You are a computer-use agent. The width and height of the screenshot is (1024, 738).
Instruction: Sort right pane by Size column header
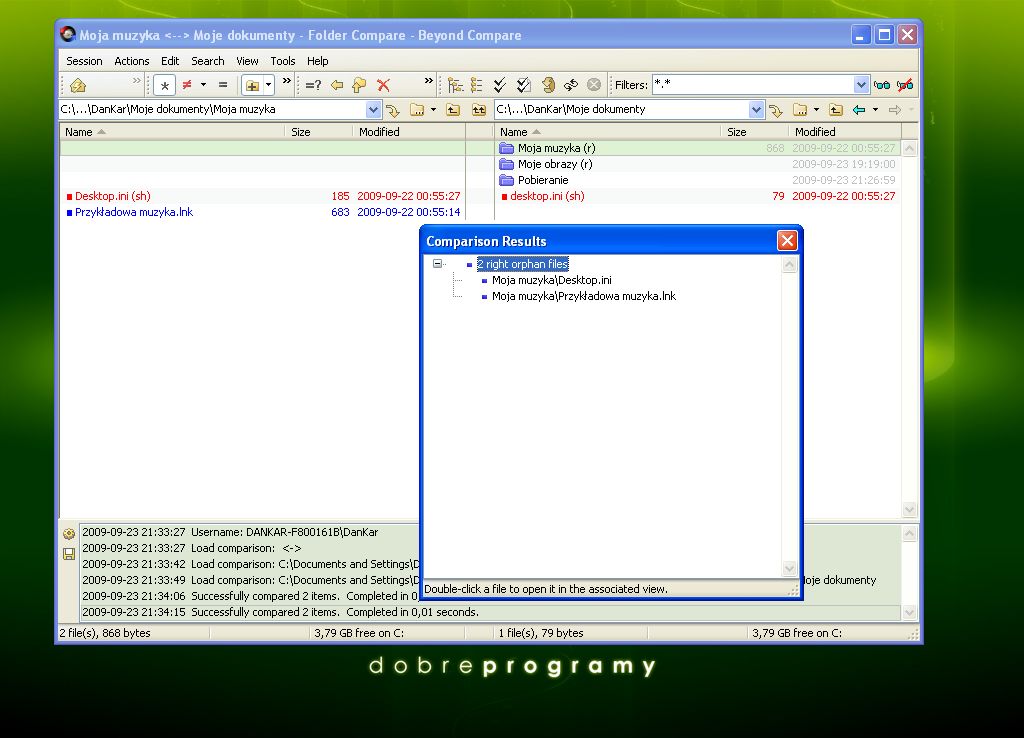point(754,132)
